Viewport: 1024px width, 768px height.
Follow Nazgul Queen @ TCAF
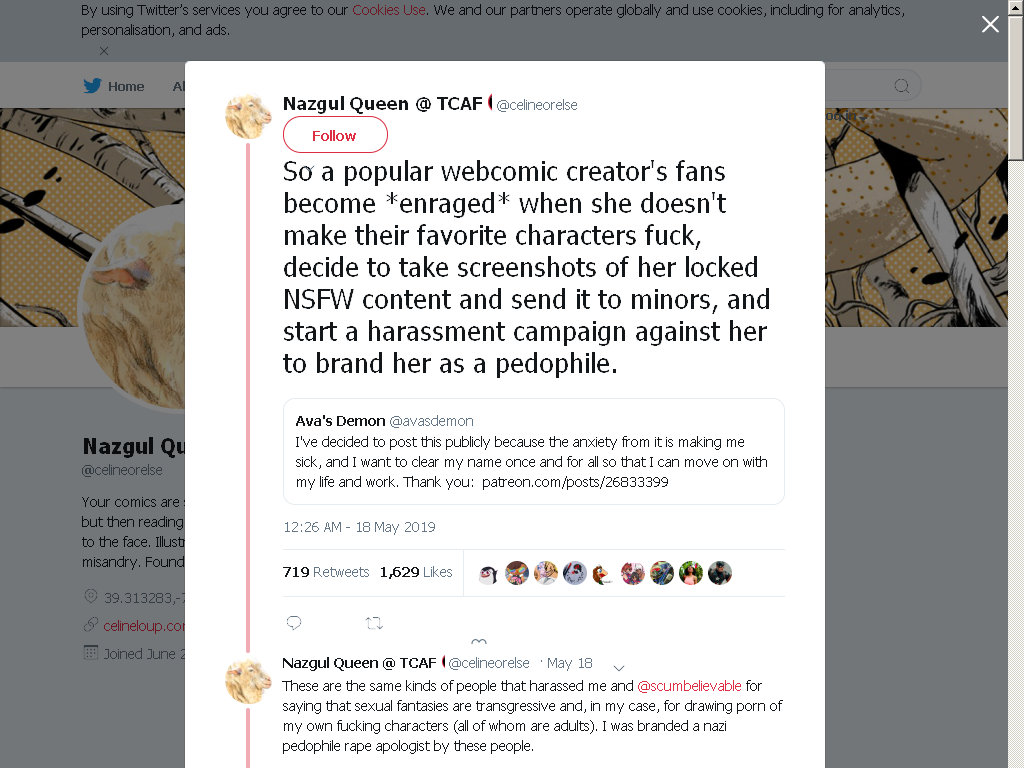pos(335,135)
